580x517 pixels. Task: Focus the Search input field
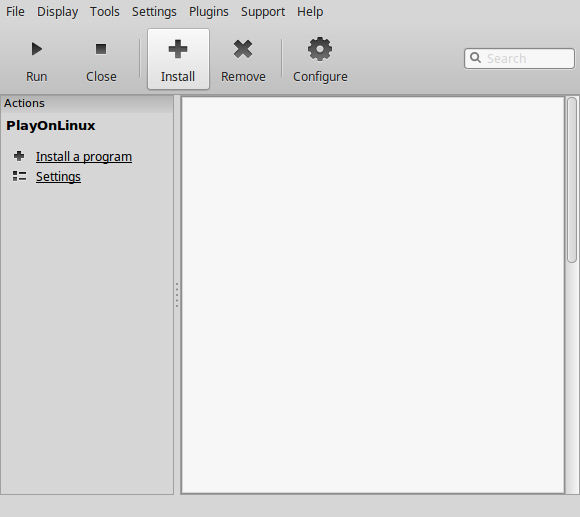click(x=519, y=58)
